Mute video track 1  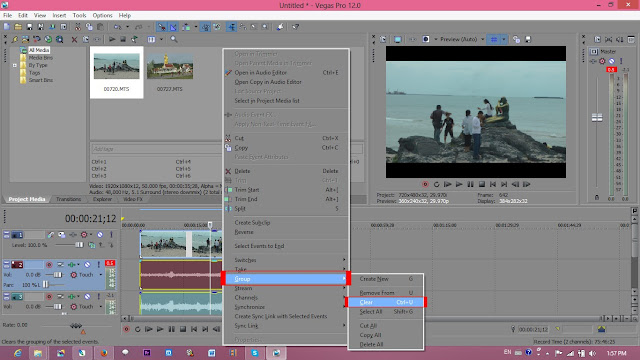pos(100,235)
